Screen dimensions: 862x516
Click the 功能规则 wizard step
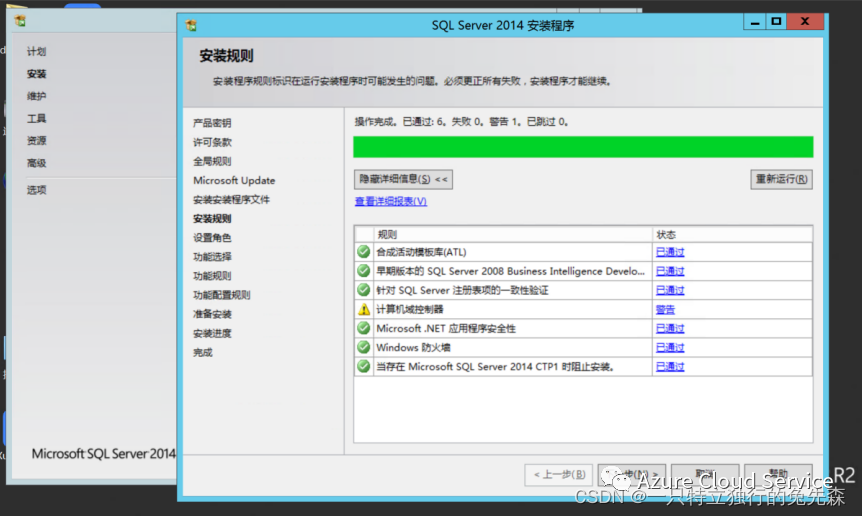click(x=212, y=276)
